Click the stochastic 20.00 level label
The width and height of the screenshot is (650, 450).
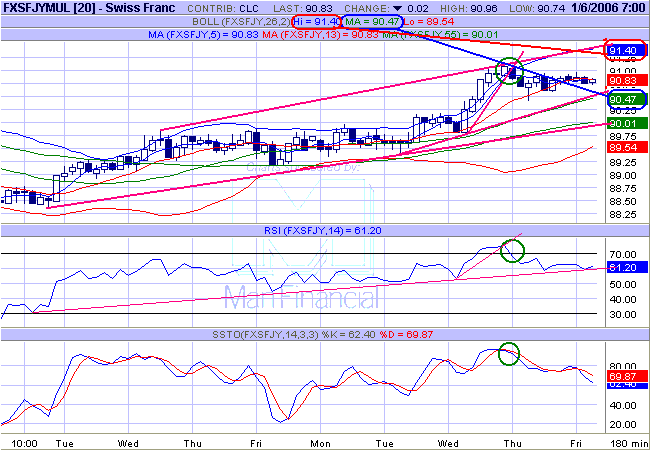click(624, 424)
